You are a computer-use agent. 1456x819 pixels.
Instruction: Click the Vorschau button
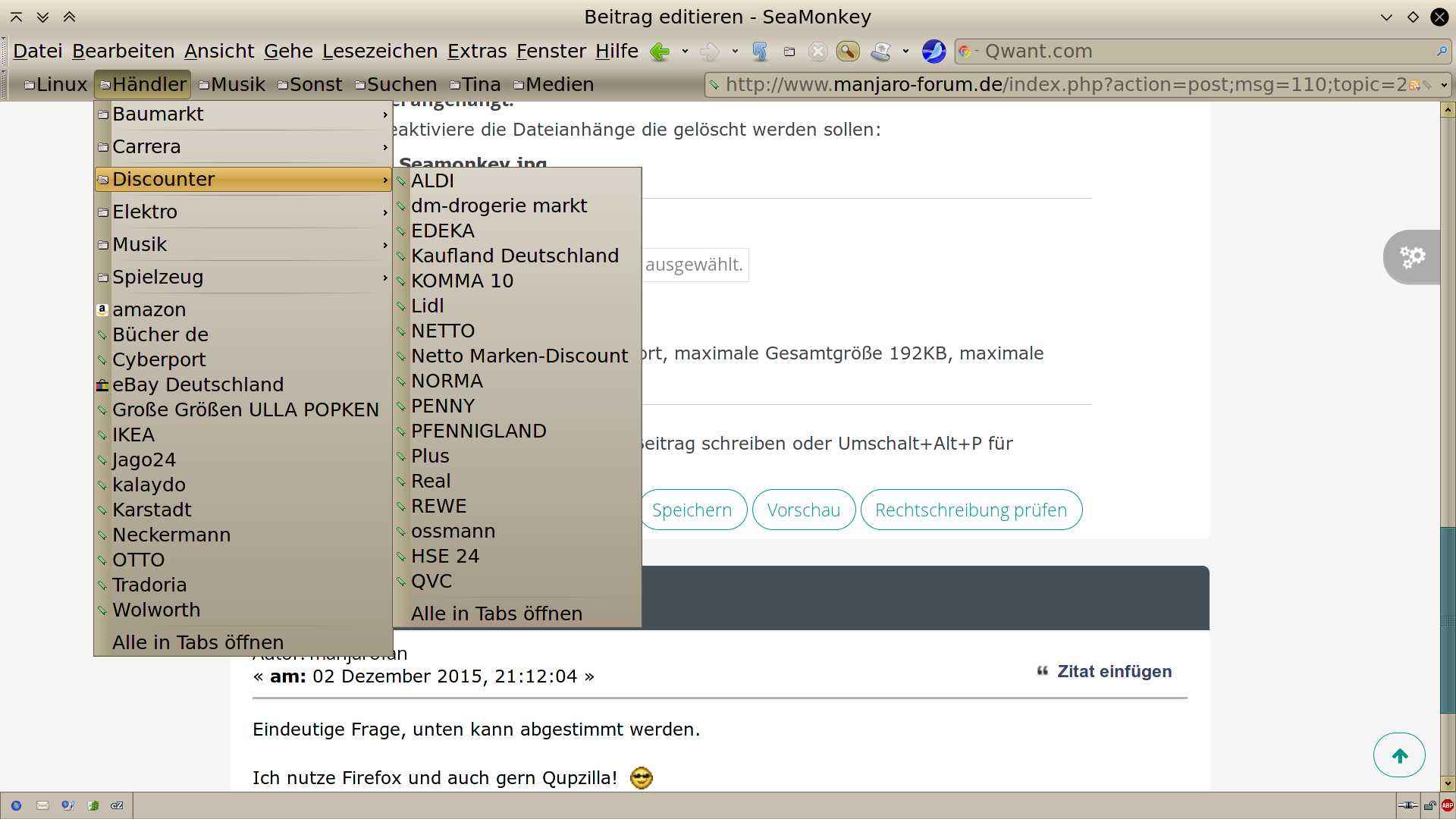tap(803, 510)
